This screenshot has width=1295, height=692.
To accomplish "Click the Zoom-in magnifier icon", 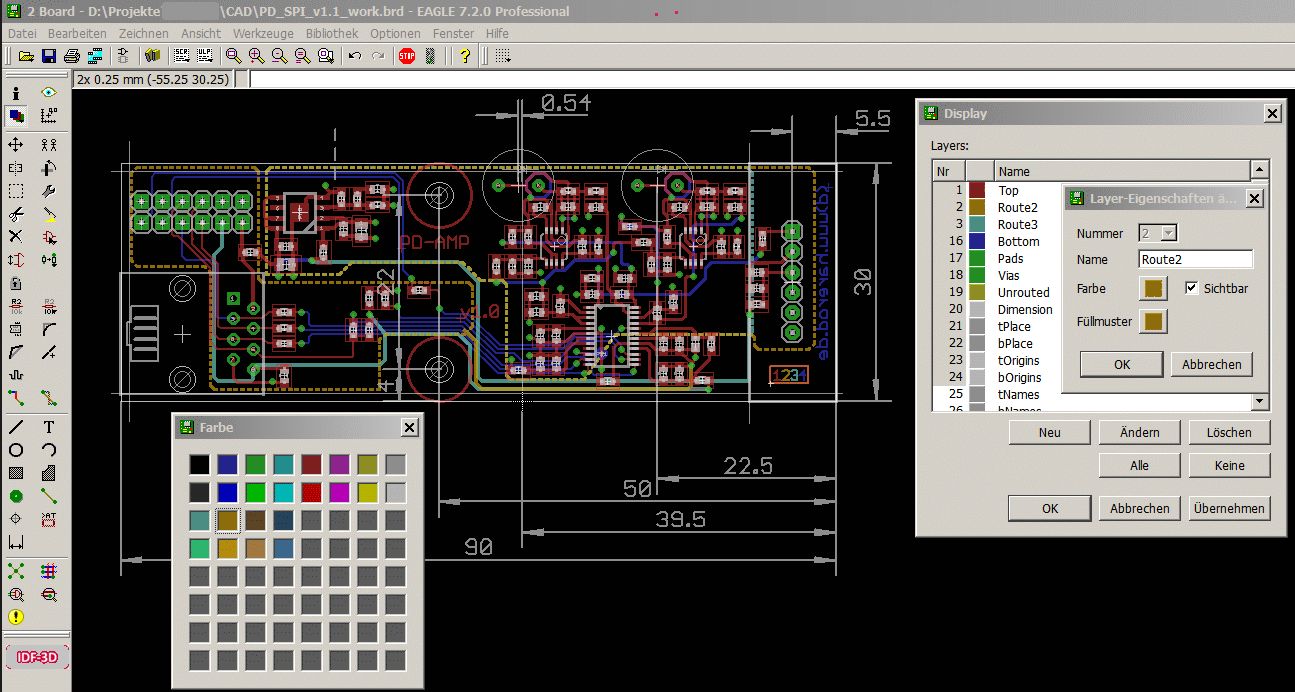I will (256, 56).
